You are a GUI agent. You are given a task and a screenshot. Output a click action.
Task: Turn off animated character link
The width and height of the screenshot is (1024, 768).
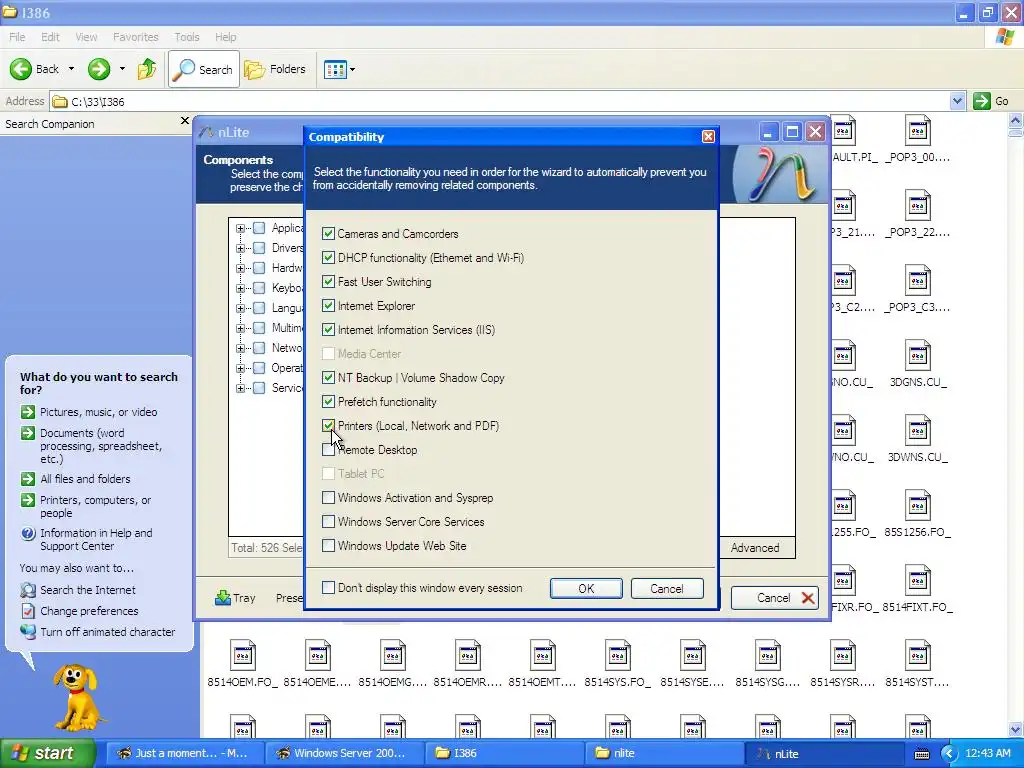(107, 632)
